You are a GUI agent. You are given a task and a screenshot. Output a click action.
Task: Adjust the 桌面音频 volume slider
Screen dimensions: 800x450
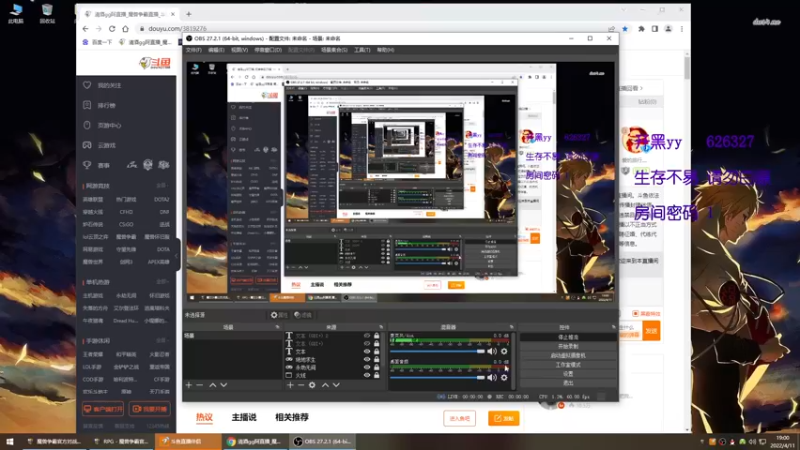tap(438, 378)
